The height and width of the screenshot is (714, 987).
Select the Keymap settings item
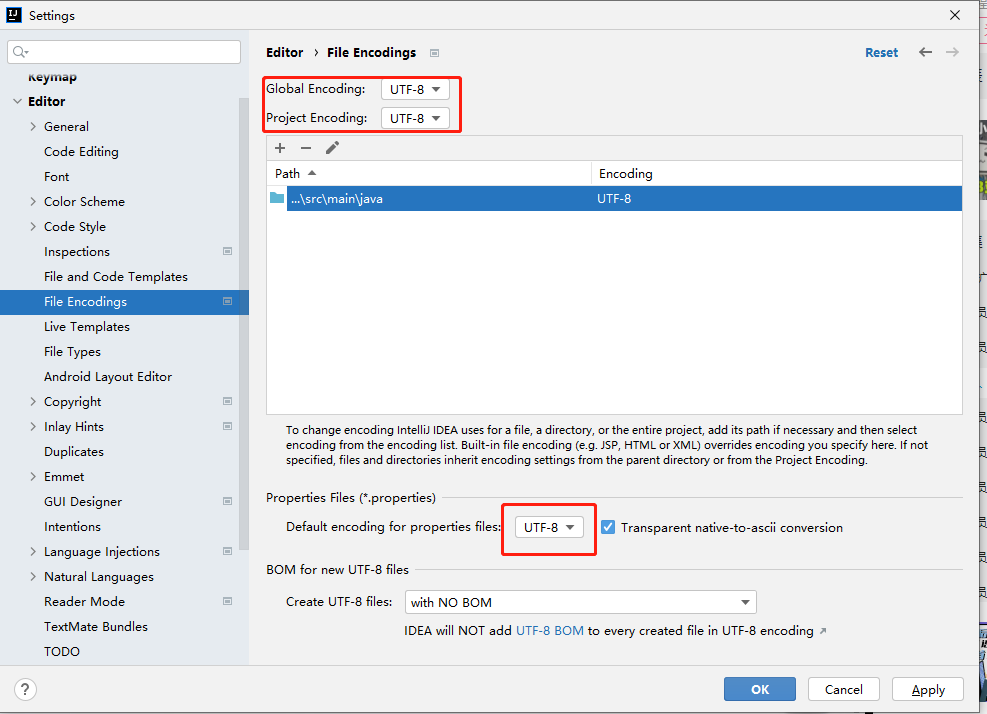pyautogui.click(x=52, y=77)
